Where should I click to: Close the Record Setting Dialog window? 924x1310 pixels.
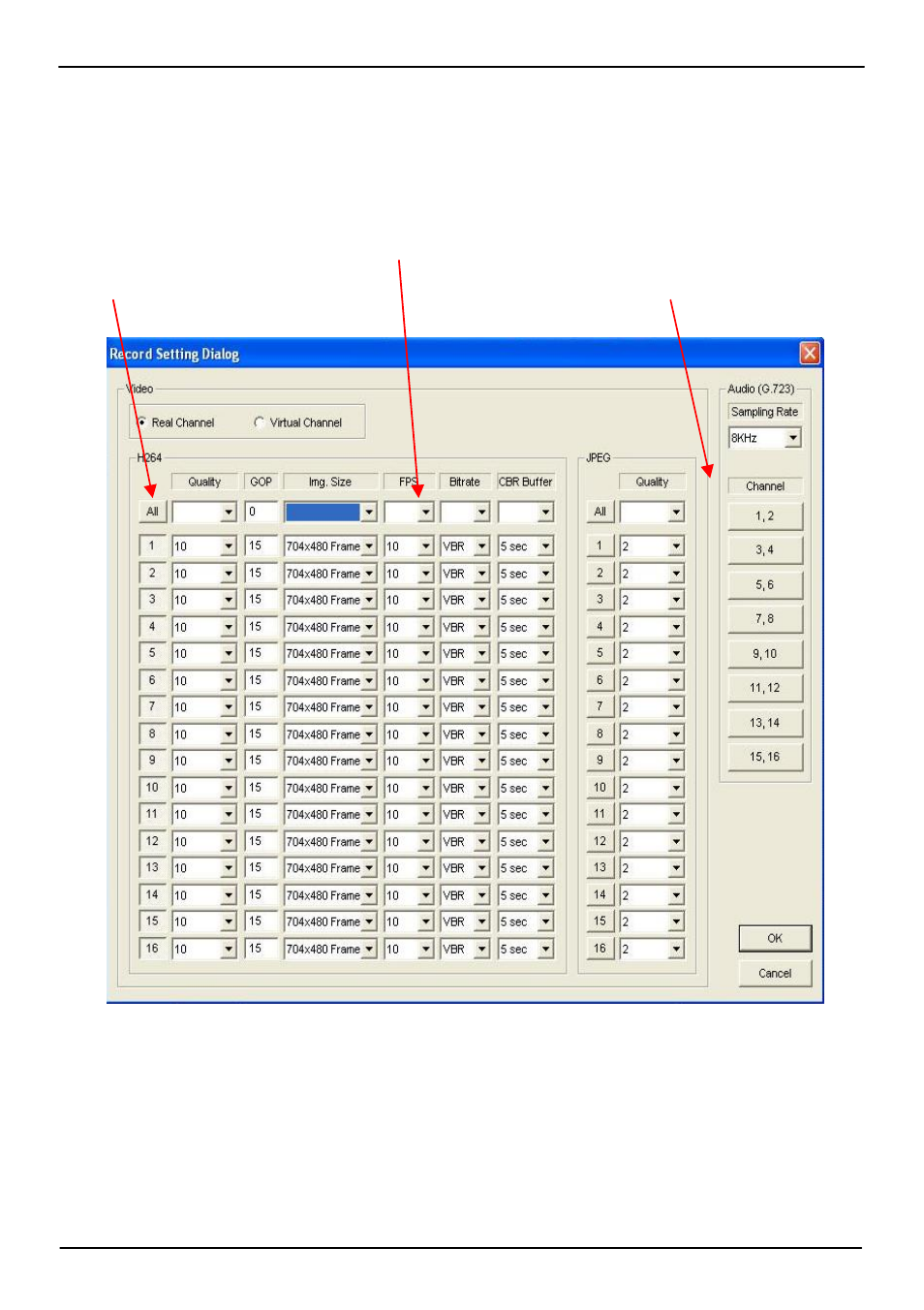pyautogui.click(x=810, y=354)
